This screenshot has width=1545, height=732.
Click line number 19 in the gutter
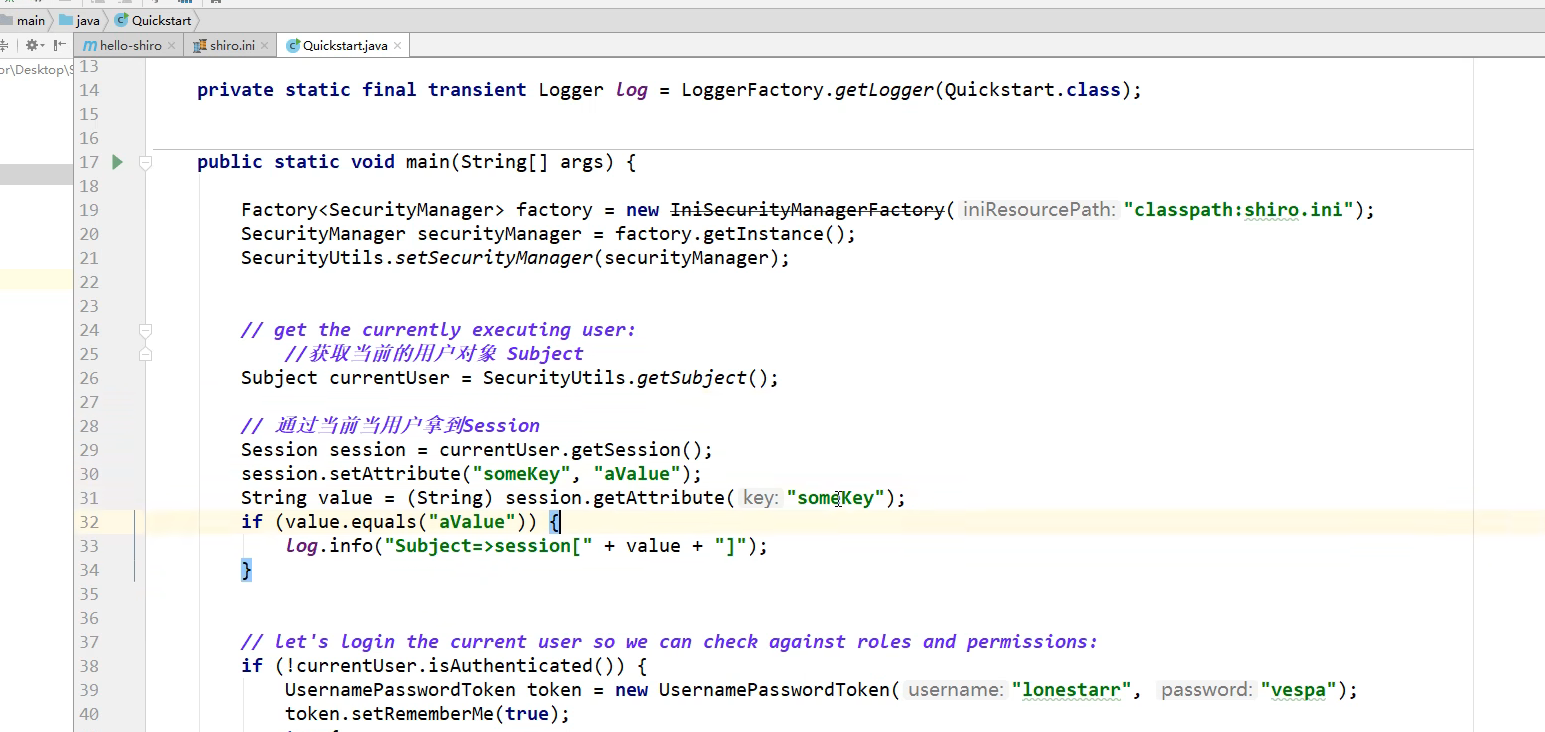point(89,210)
